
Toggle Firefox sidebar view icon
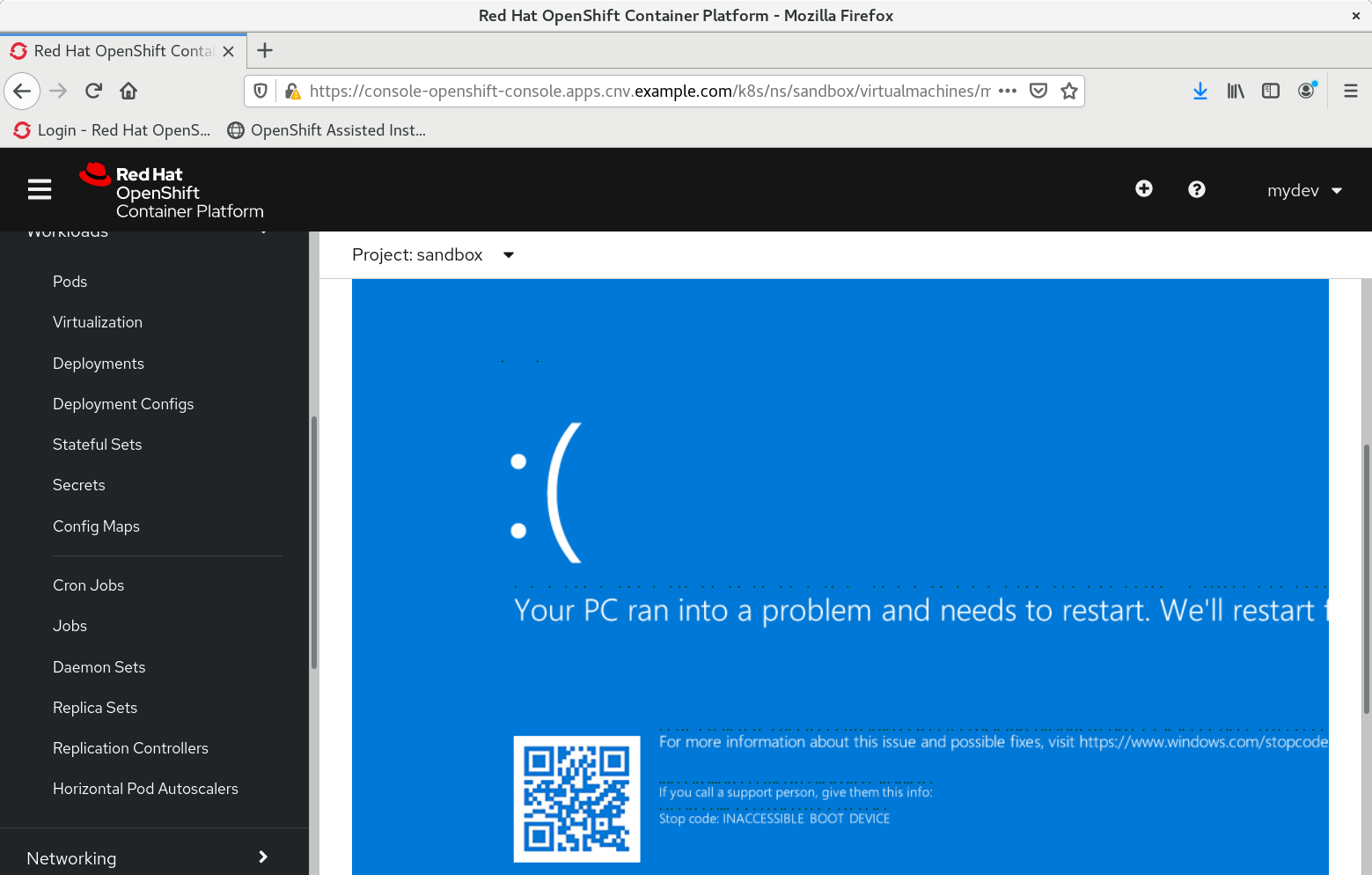point(1270,91)
